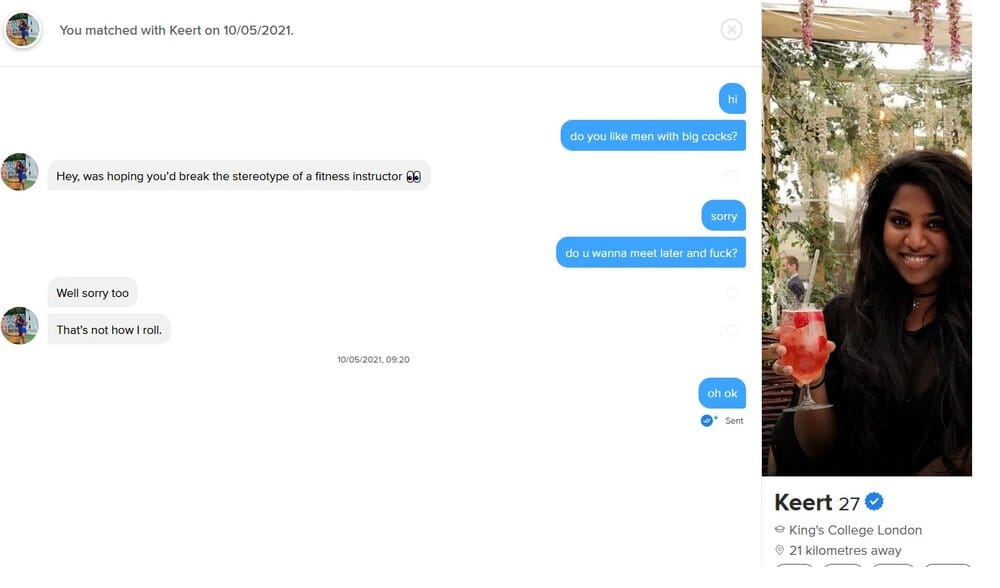Image resolution: width=1000 pixels, height=588 pixels.
Task: Click the read receipt double-check icon
Action: click(707, 420)
